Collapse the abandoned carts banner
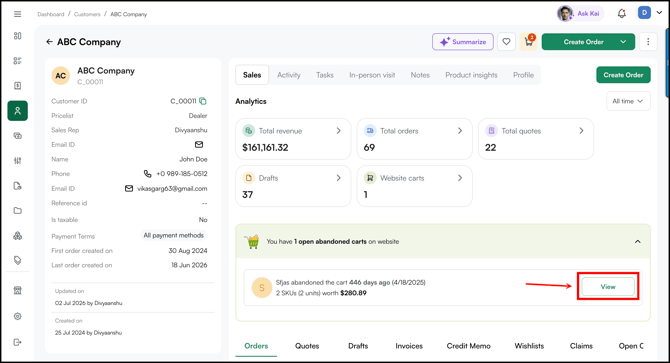This screenshot has width=670, height=363. [x=638, y=242]
